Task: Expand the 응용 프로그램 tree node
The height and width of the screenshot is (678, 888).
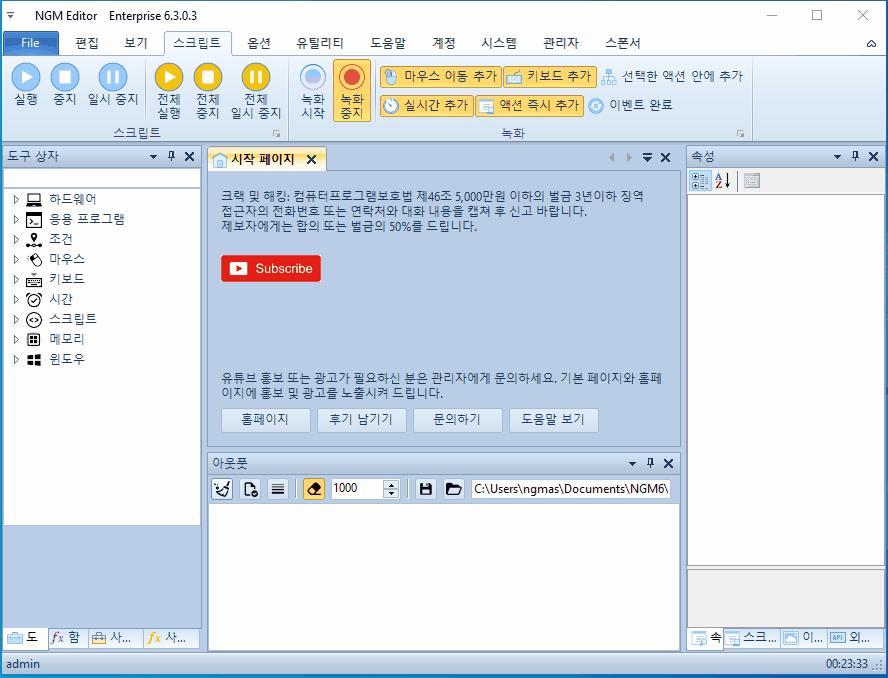Action: point(16,219)
